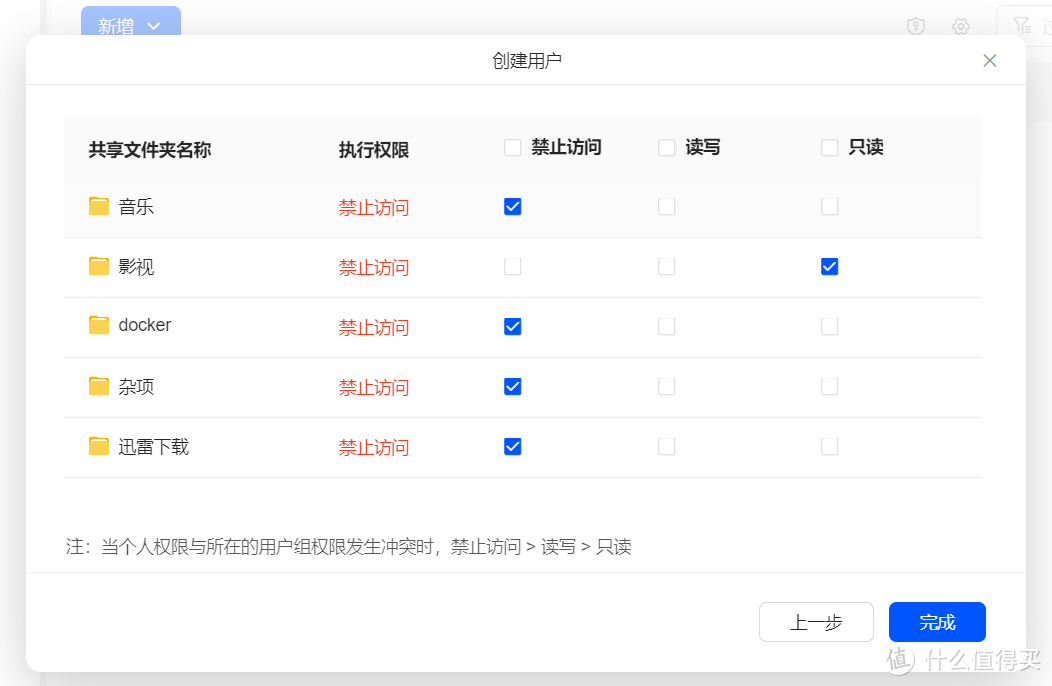
Task: Check the 禁止访问 header checkbox
Action: pos(513,148)
